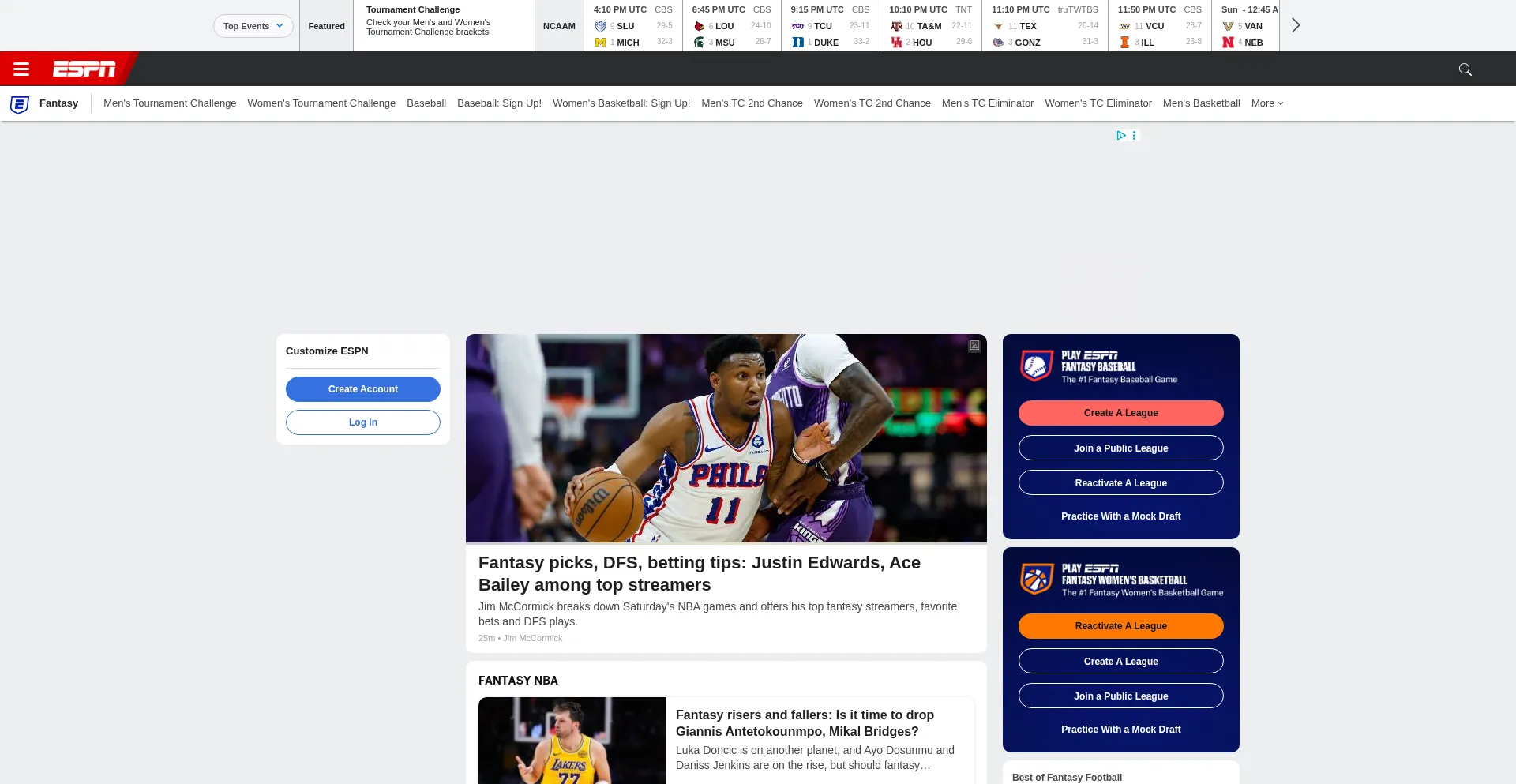Open Baseball: Sign Up! nav item

tap(499, 103)
